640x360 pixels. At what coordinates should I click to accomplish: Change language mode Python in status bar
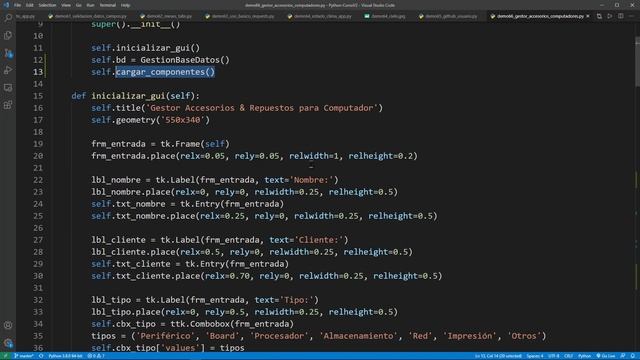[584, 356]
